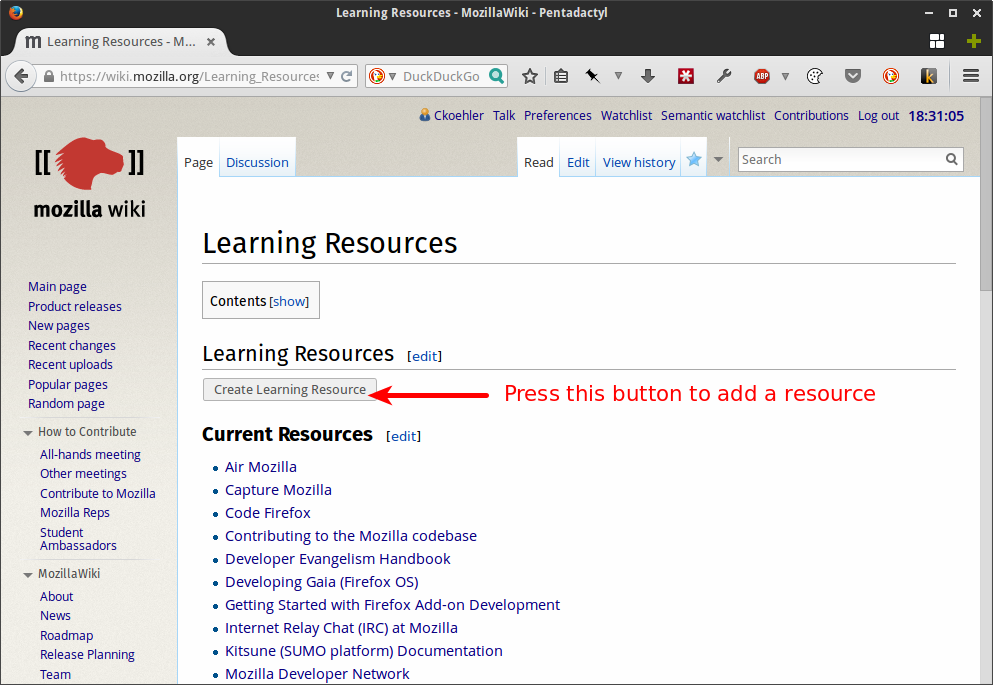The width and height of the screenshot is (993, 685).
Task: Click the browser URL address bar
Action: pos(189,77)
